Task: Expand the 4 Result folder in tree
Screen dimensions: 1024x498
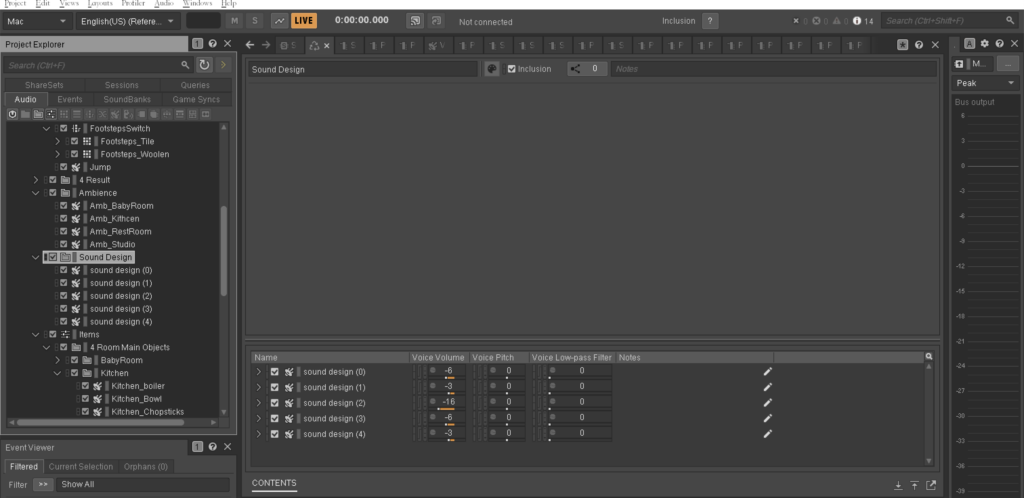Action: point(37,180)
